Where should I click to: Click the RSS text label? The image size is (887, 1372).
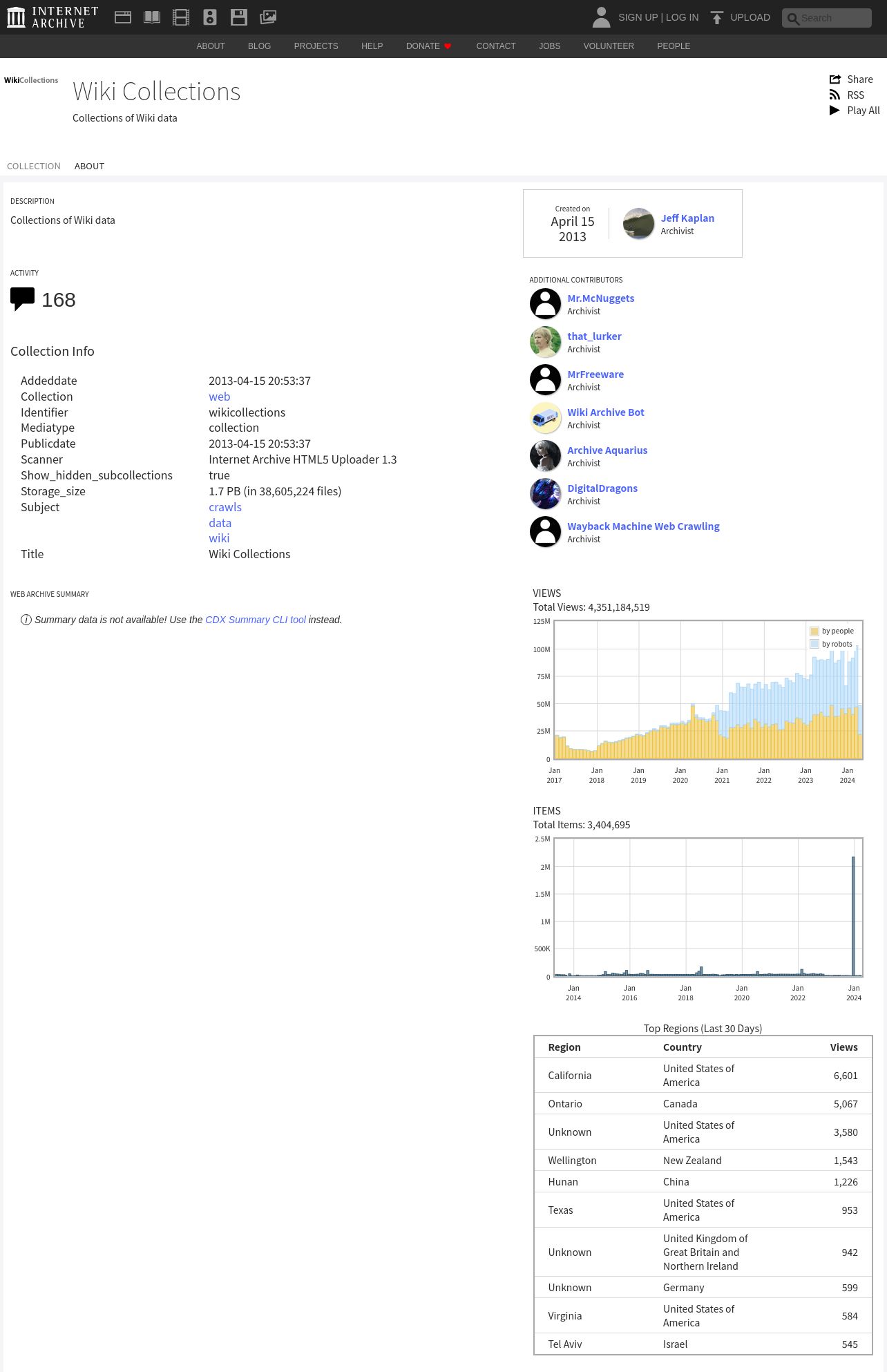[x=856, y=95]
